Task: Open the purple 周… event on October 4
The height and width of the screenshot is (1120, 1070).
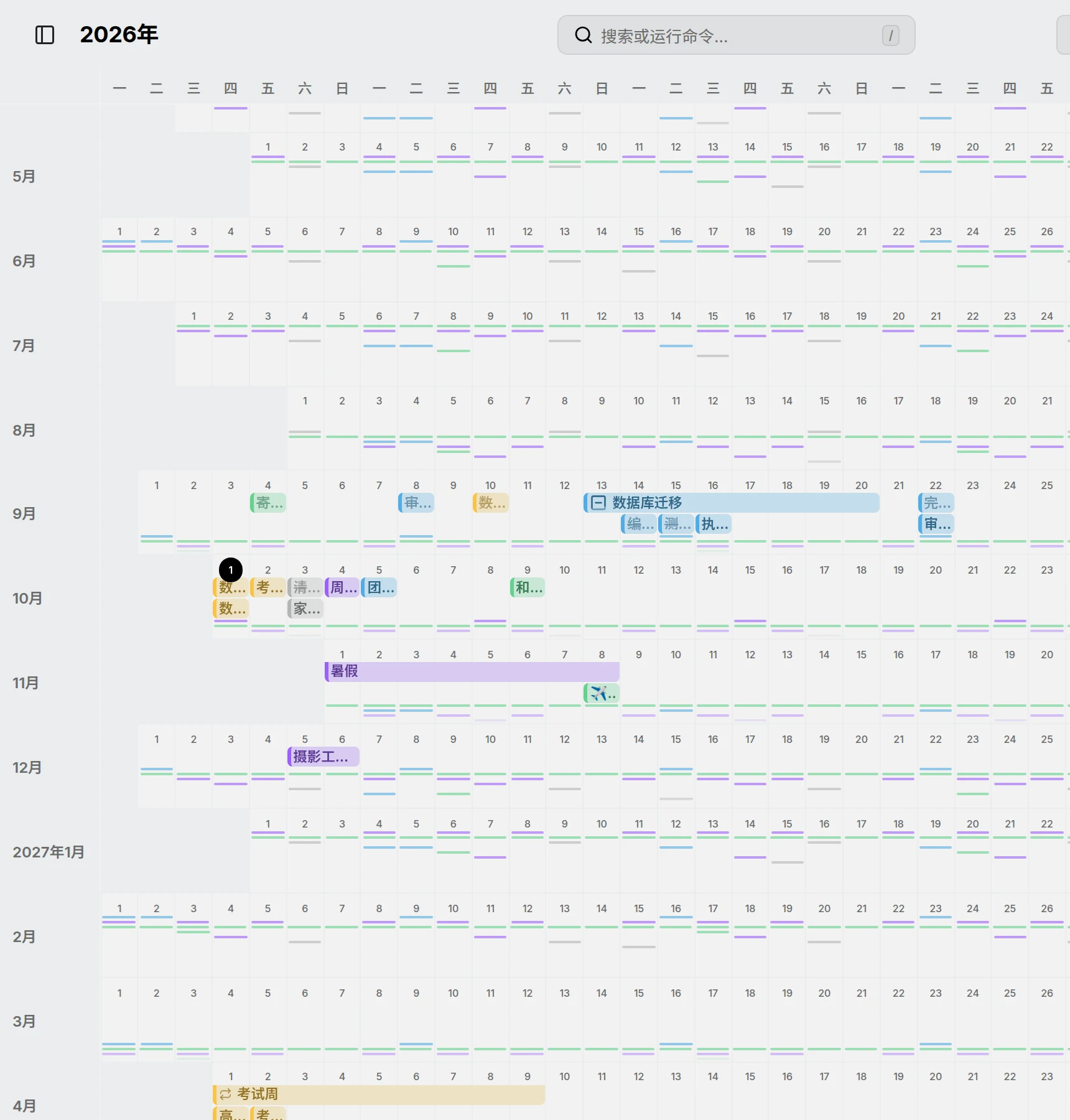Action: pos(342,587)
